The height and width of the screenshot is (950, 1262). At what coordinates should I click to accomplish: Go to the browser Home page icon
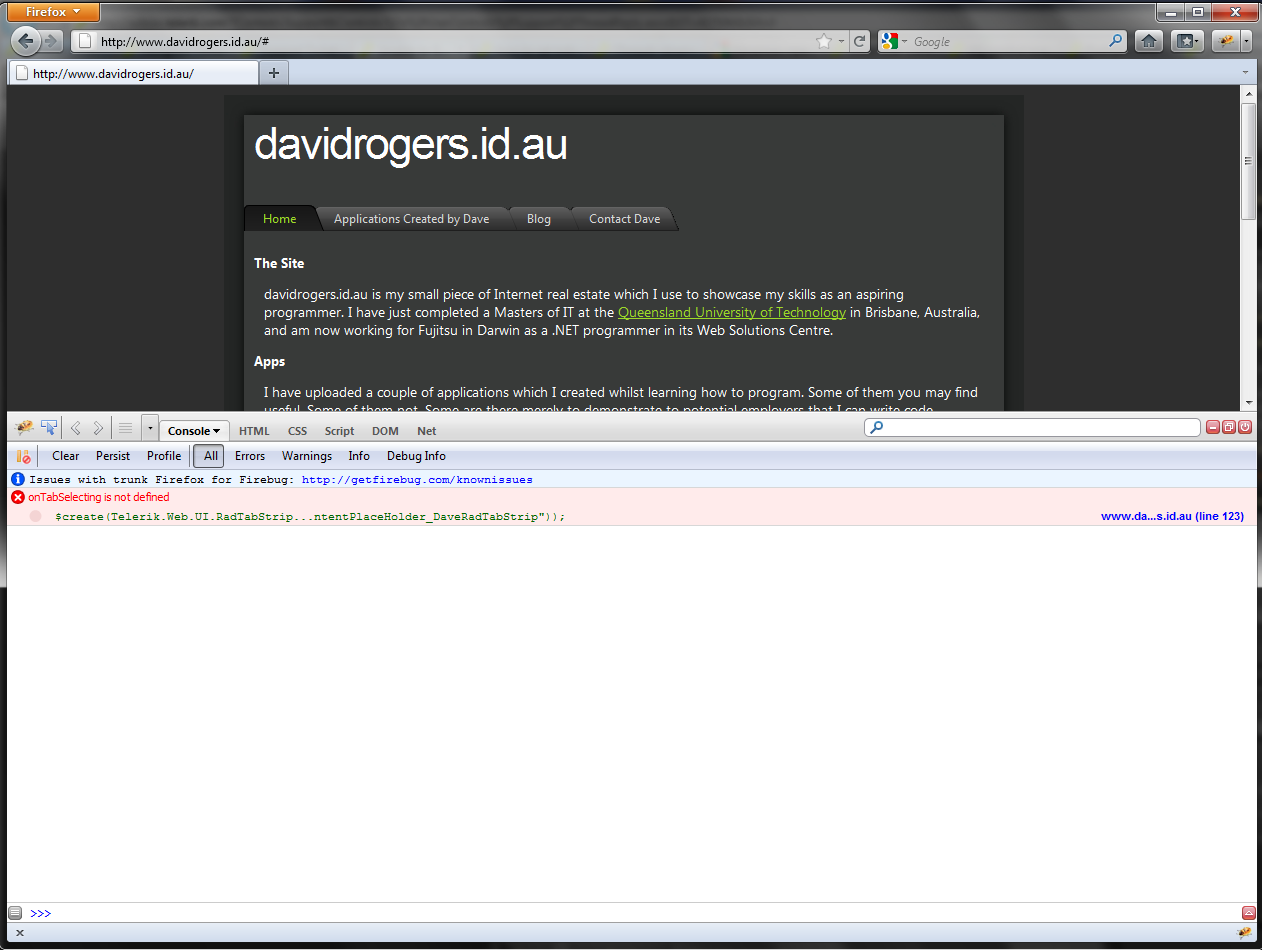(x=1150, y=41)
